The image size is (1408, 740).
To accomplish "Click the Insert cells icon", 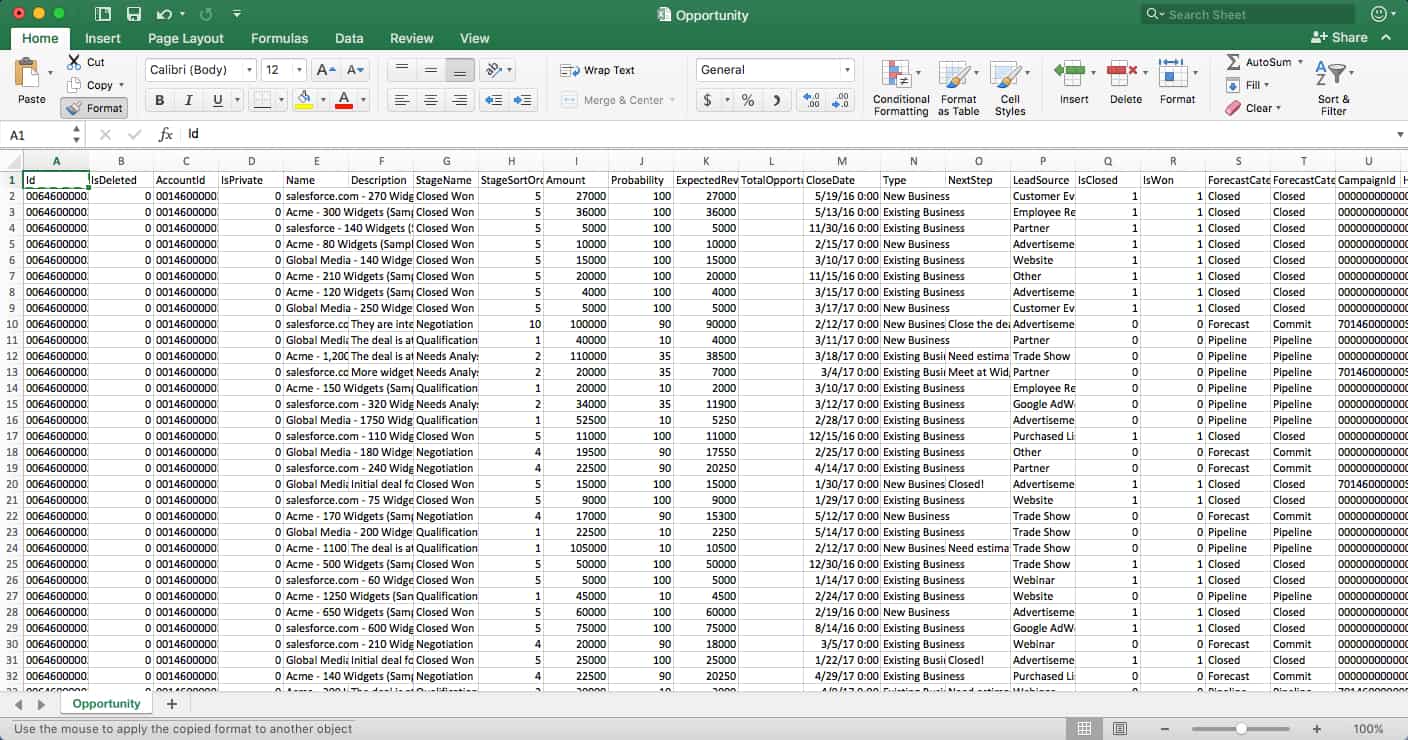I will [x=1073, y=84].
